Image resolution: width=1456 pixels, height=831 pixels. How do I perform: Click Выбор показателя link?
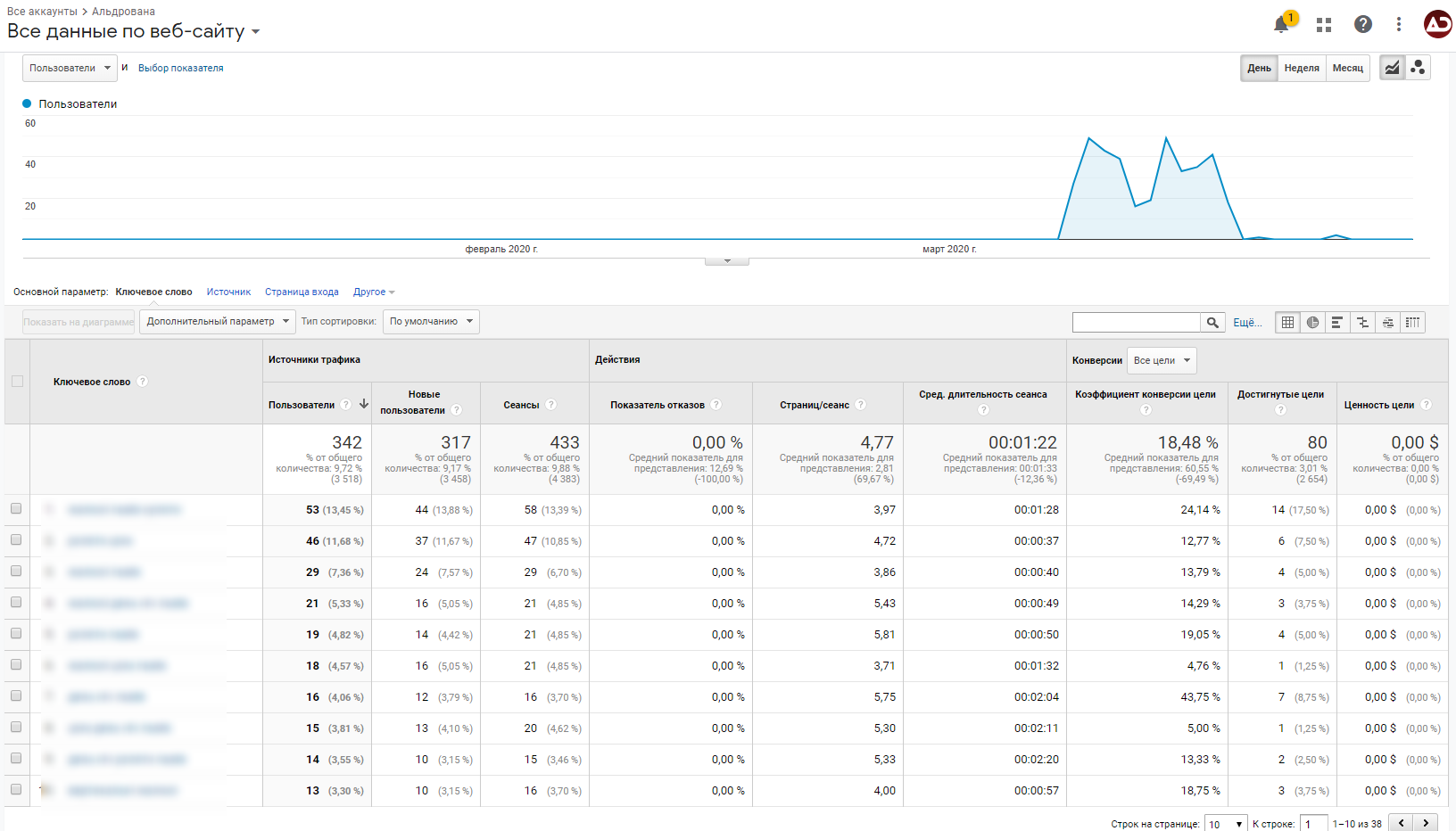(180, 68)
